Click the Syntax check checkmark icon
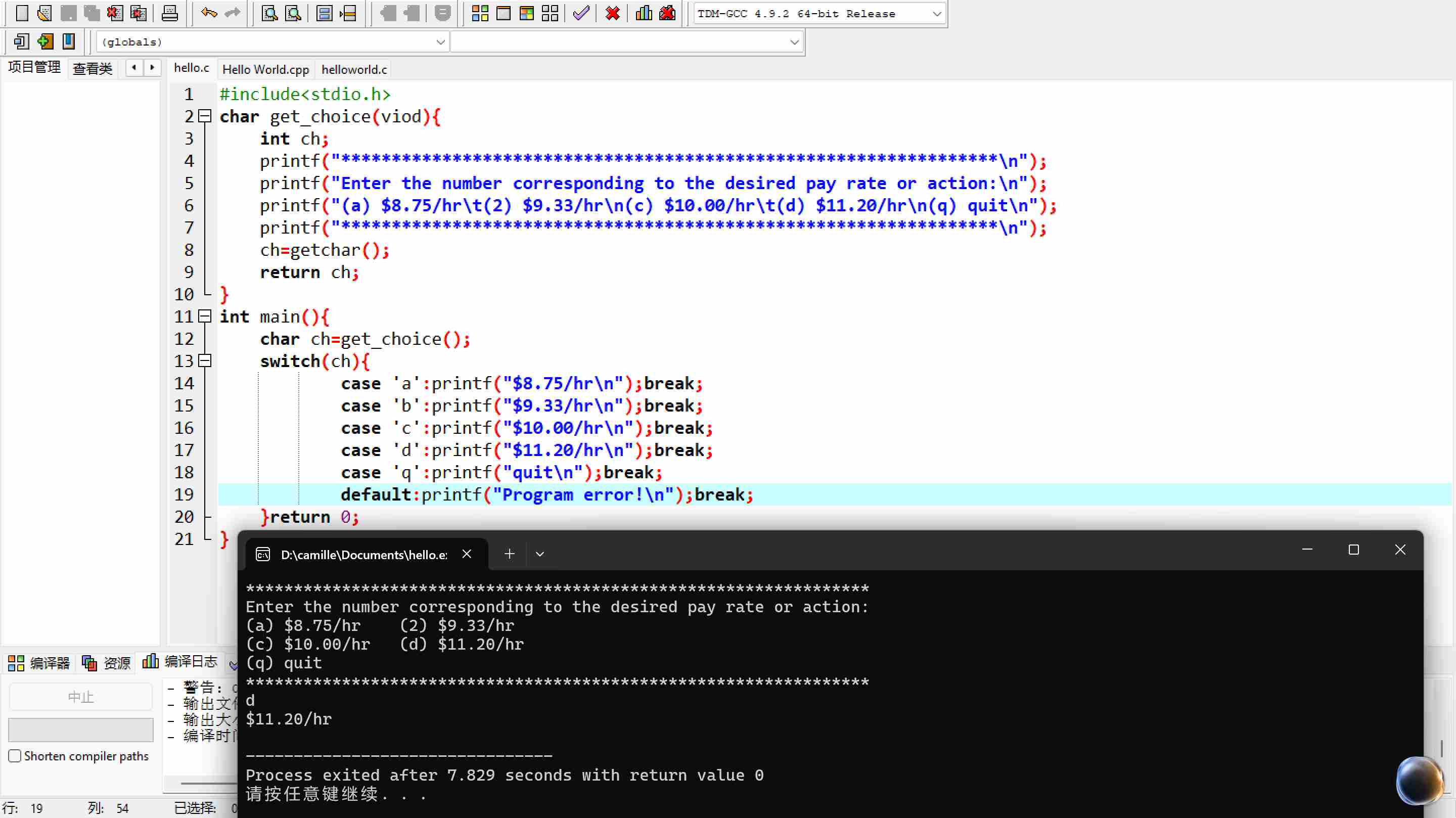This screenshot has height=818, width=1456. (581, 13)
